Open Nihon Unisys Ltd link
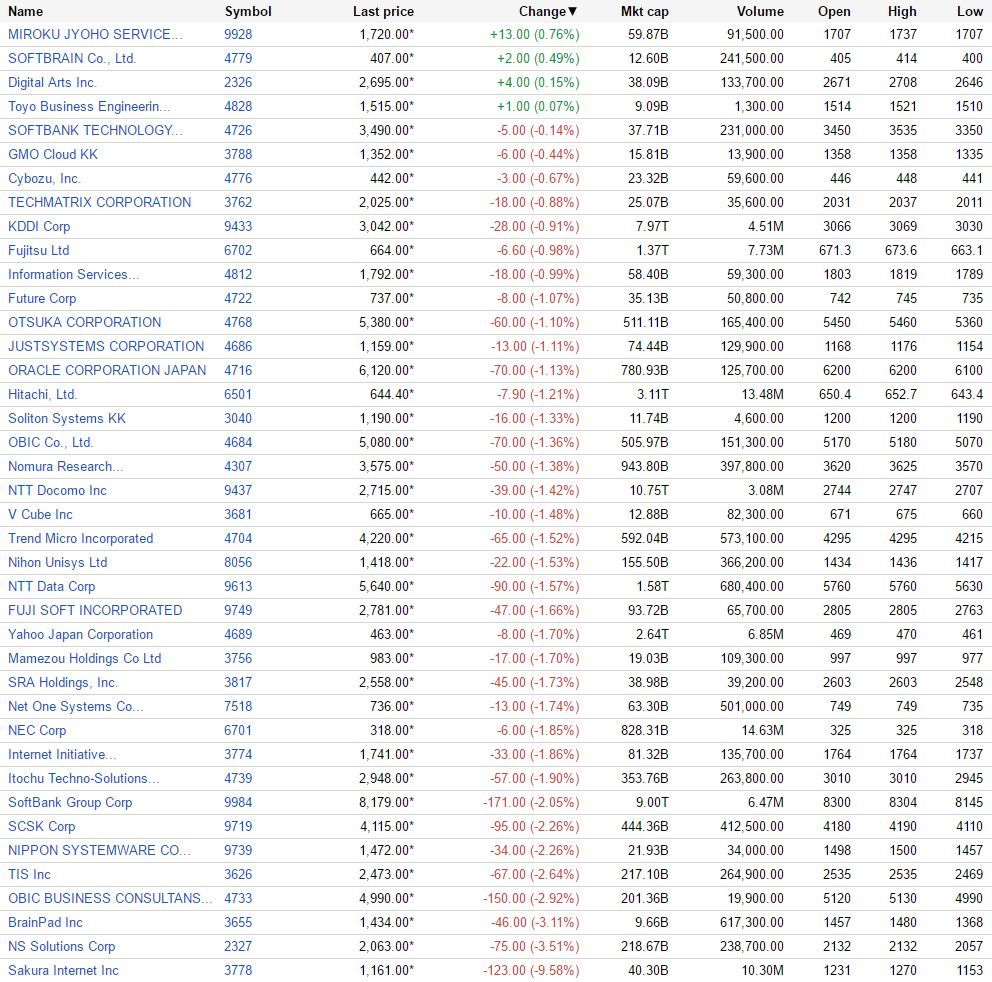 pyautogui.click(x=58, y=563)
